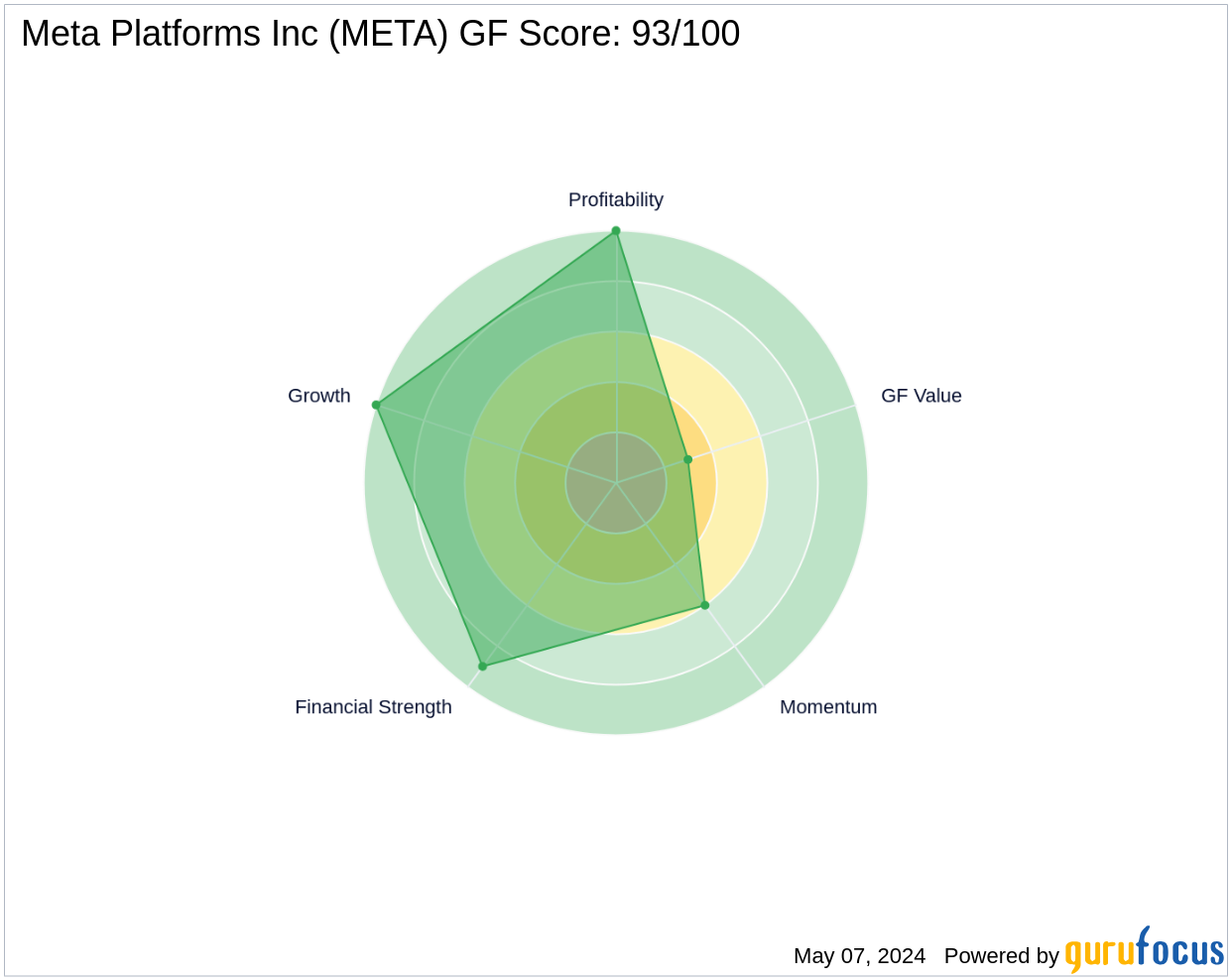Click the Profitability data point marker
Viewport: 1232px width, 980px height.
coord(616,231)
